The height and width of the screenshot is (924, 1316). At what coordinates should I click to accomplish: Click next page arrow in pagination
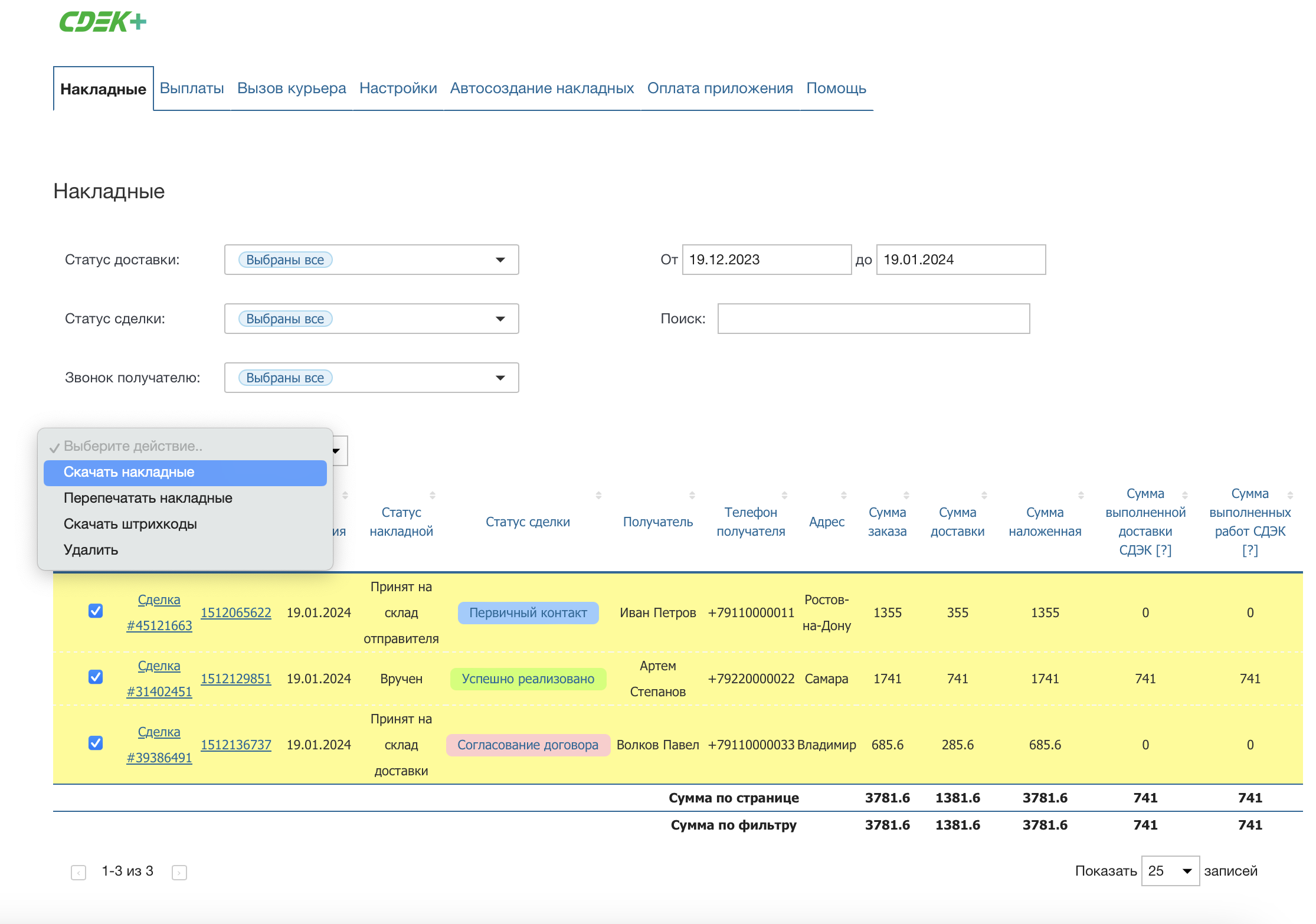179,872
